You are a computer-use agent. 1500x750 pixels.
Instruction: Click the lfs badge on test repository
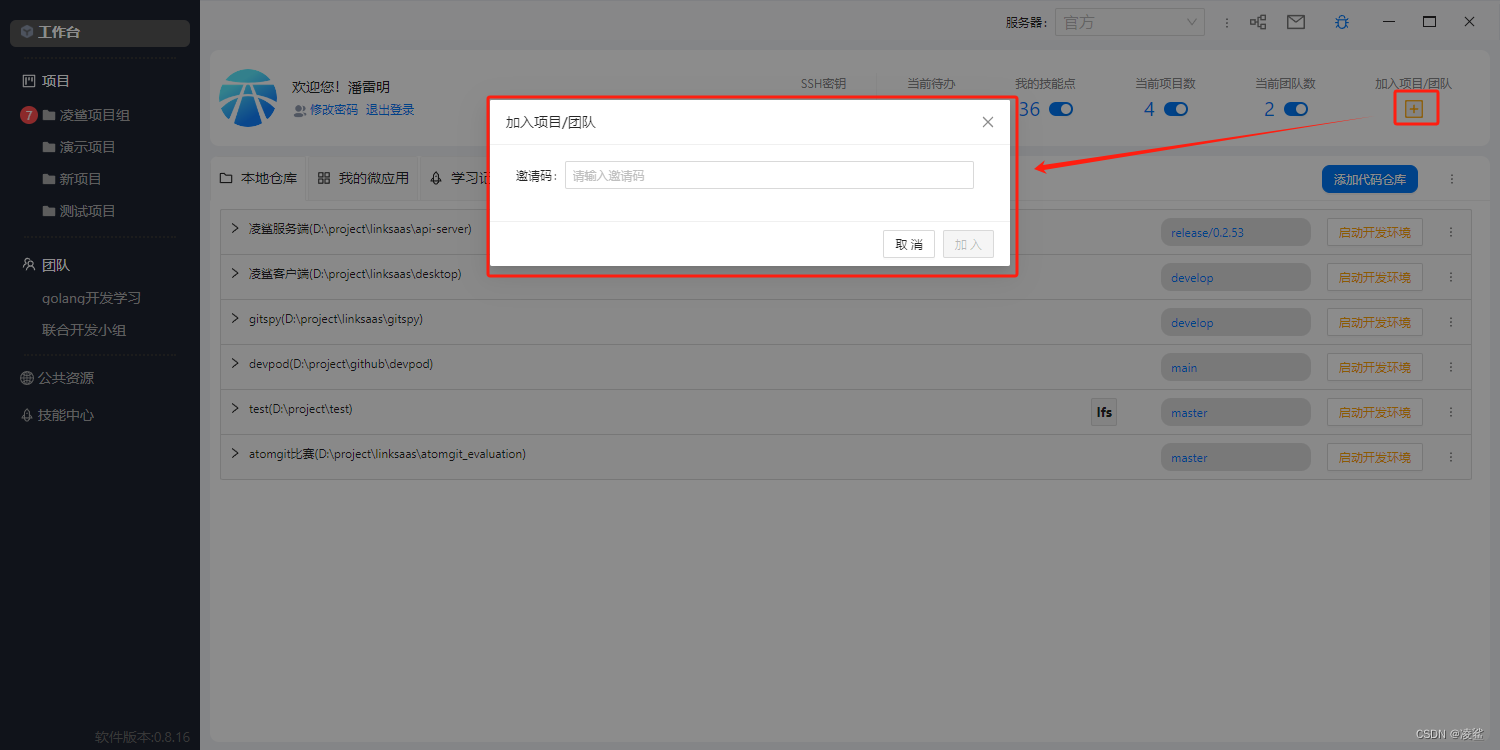click(x=1104, y=412)
